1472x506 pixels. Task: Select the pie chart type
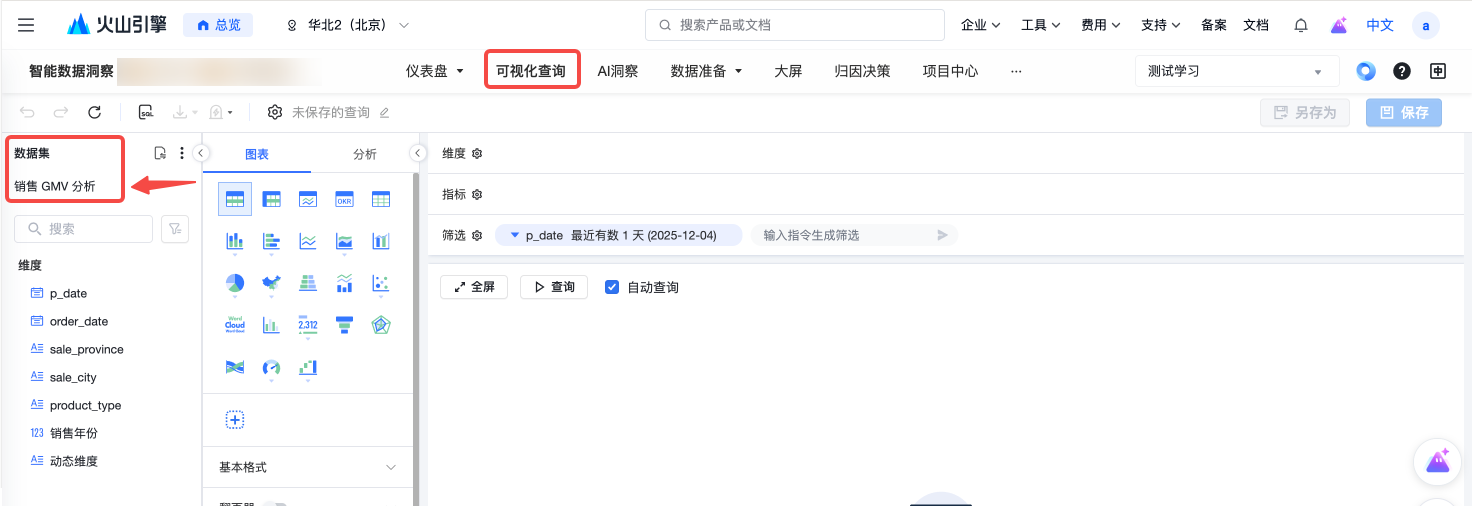point(235,283)
